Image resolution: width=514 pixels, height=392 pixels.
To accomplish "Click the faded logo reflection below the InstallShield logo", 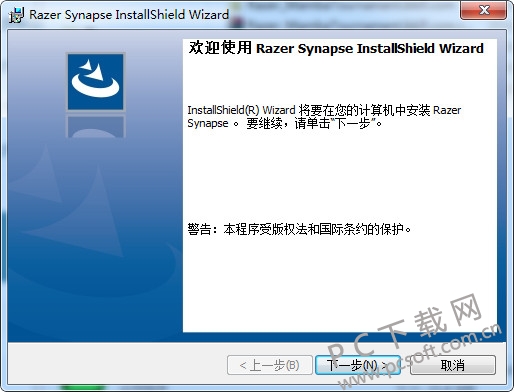I will pos(96,126).
